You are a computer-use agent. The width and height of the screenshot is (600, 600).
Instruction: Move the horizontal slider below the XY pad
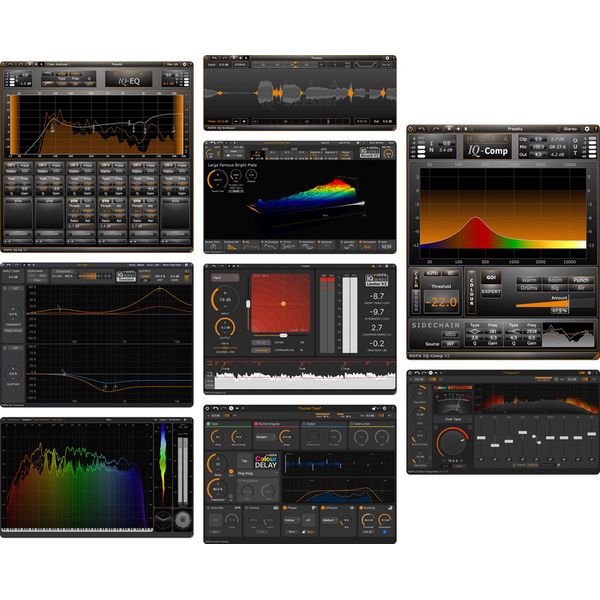pyautogui.click(x=283, y=336)
